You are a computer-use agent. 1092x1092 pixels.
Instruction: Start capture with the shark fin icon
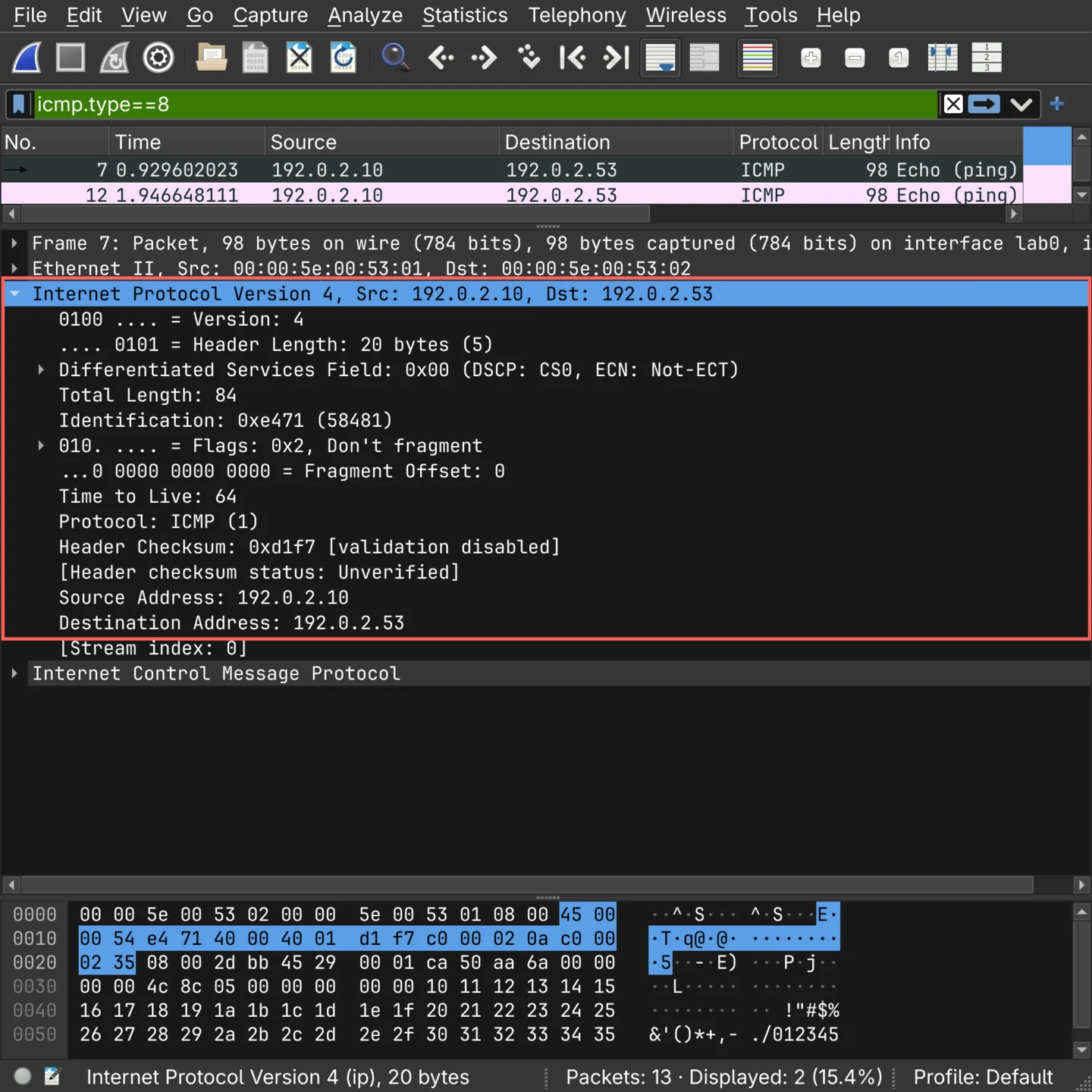[x=27, y=58]
